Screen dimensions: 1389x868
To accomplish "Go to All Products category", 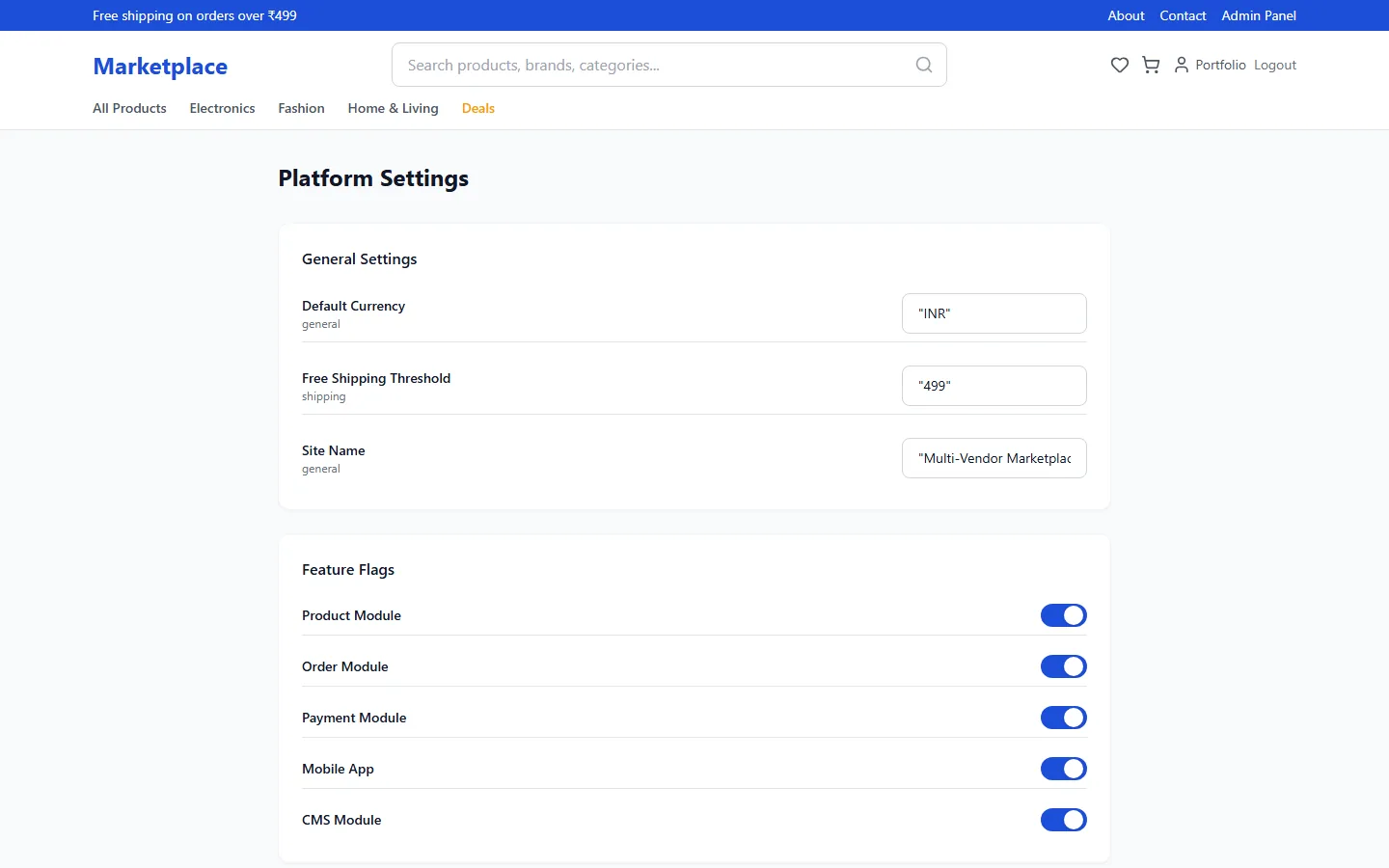I will (x=129, y=108).
